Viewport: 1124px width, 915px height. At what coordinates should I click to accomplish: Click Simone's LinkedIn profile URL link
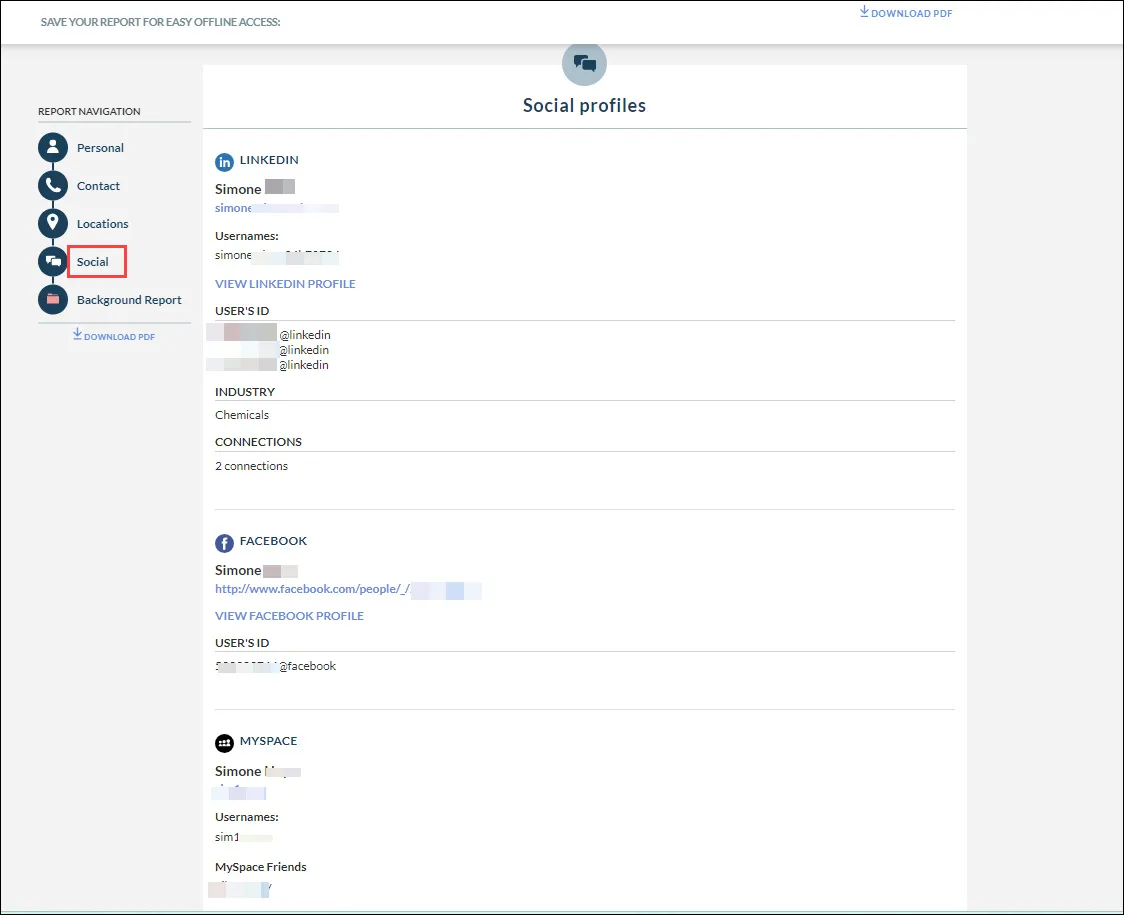(276, 207)
